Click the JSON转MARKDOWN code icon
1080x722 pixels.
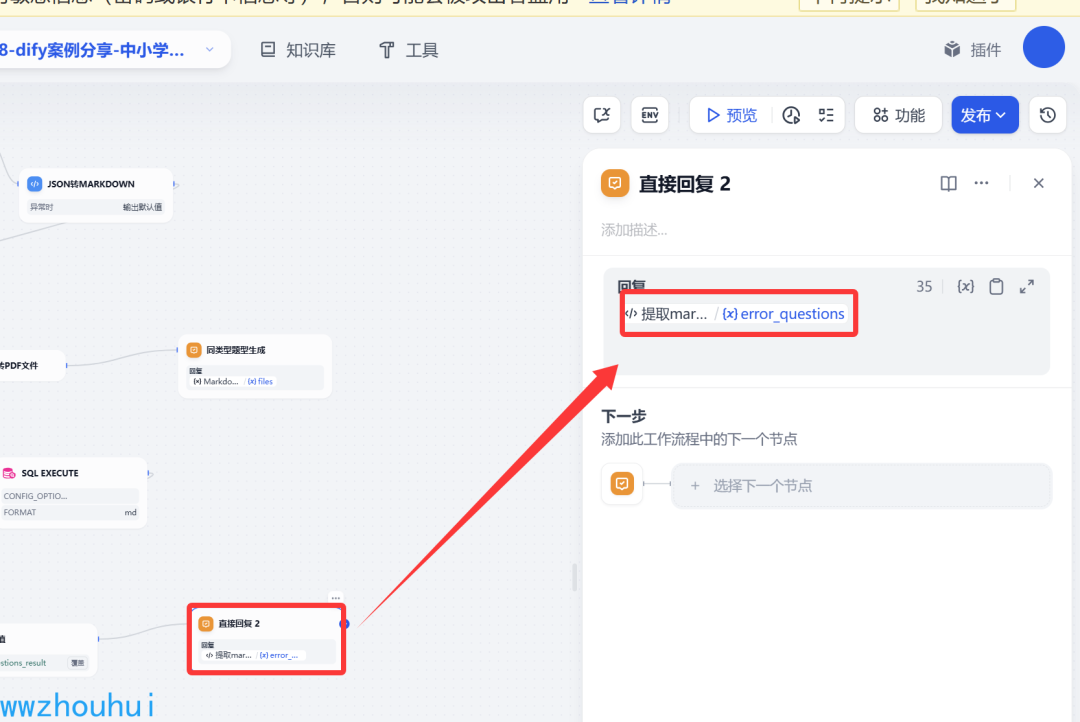tap(34, 184)
